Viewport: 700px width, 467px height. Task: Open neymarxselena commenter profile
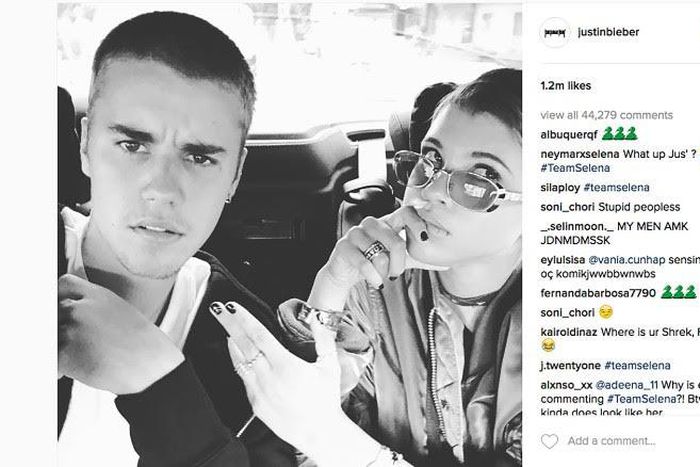[579, 154]
